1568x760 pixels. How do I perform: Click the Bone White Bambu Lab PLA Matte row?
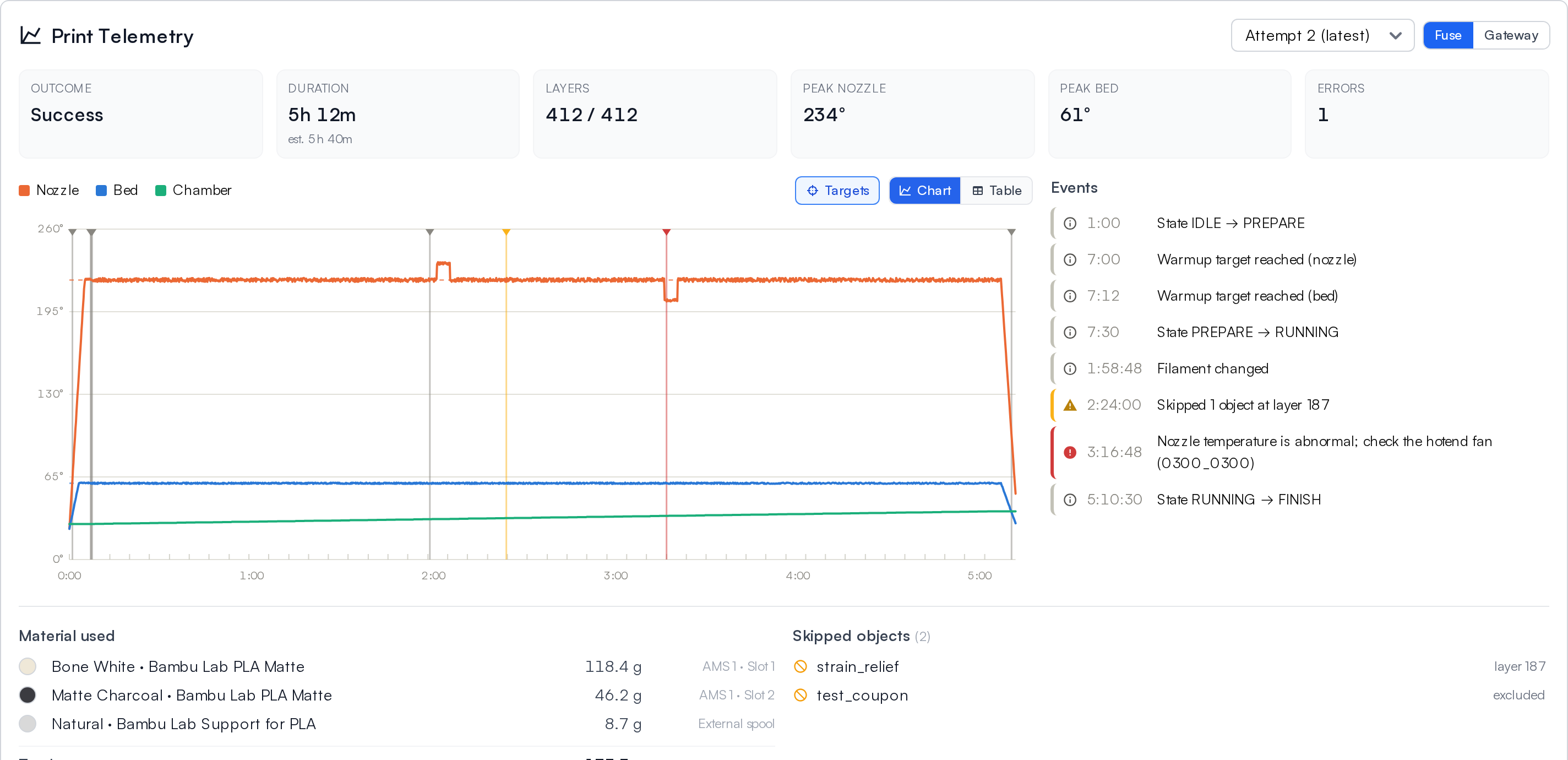[x=397, y=666]
